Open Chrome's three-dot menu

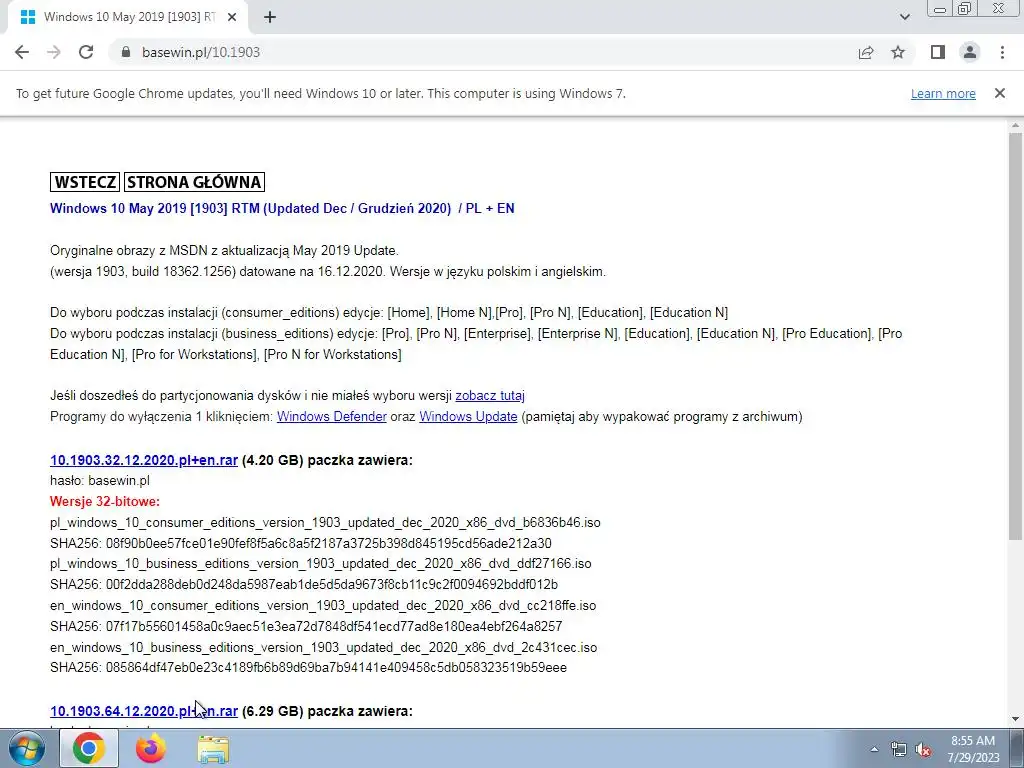point(1002,52)
